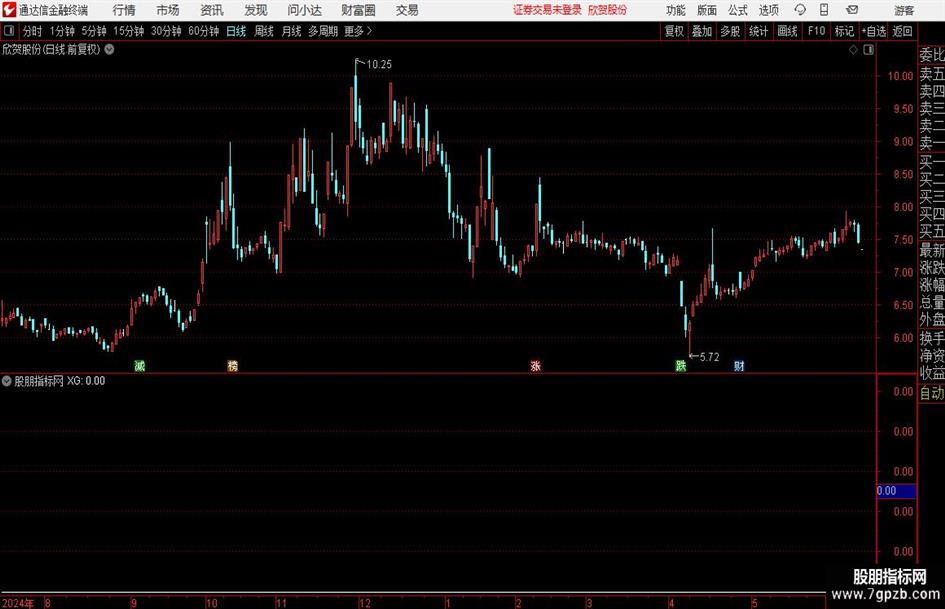Switch to the 15分钟 period tab
Viewport: 945px width, 609px height.
pos(128,31)
